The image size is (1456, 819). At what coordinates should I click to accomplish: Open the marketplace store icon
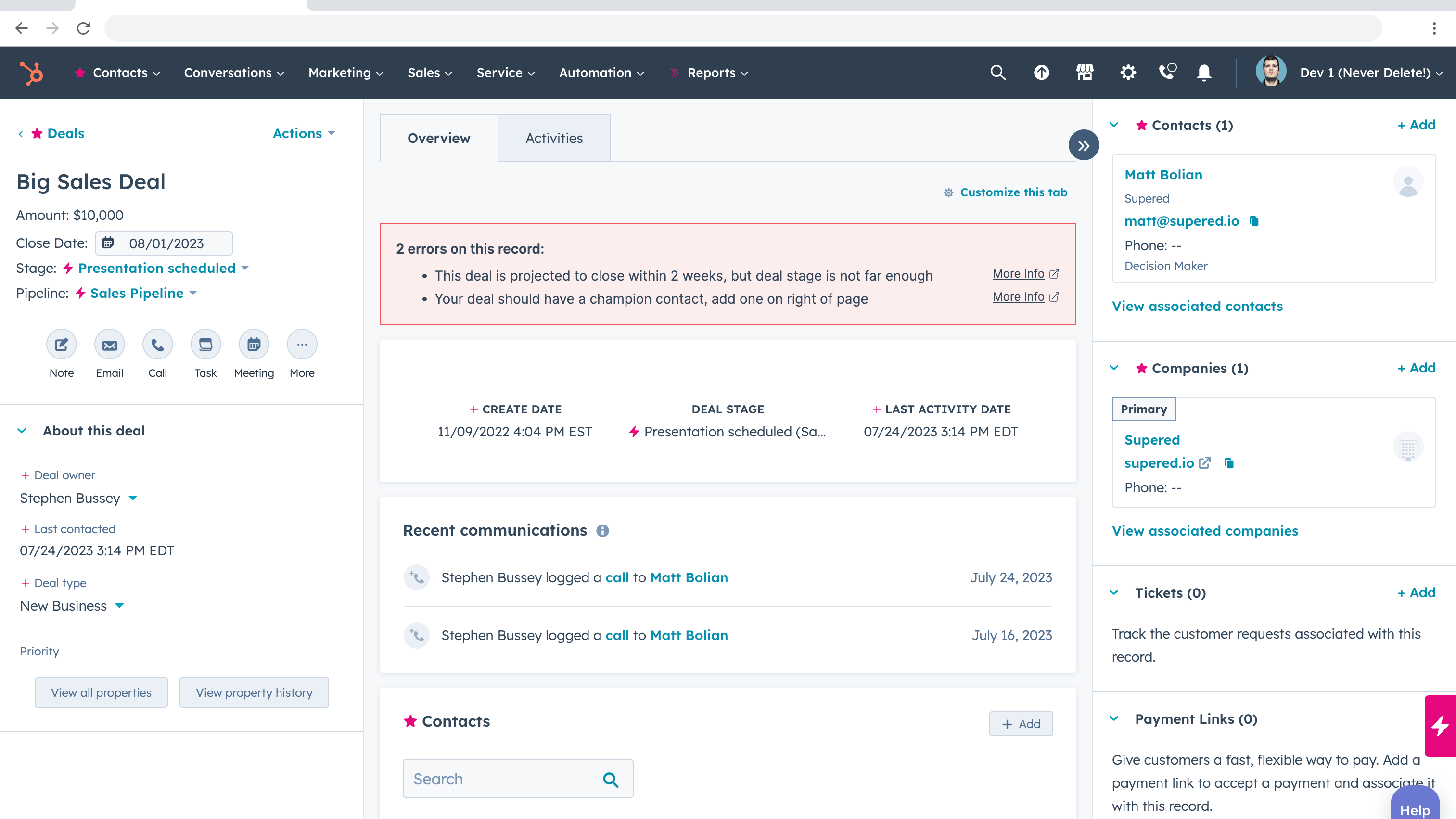coord(1084,73)
